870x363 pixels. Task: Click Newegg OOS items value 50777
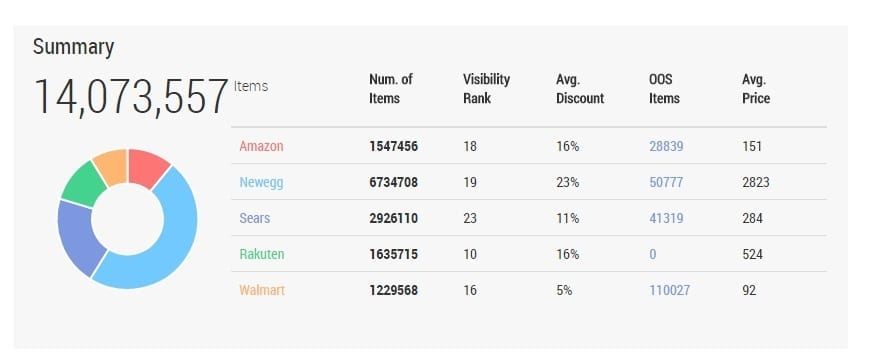click(x=666, y=183)
